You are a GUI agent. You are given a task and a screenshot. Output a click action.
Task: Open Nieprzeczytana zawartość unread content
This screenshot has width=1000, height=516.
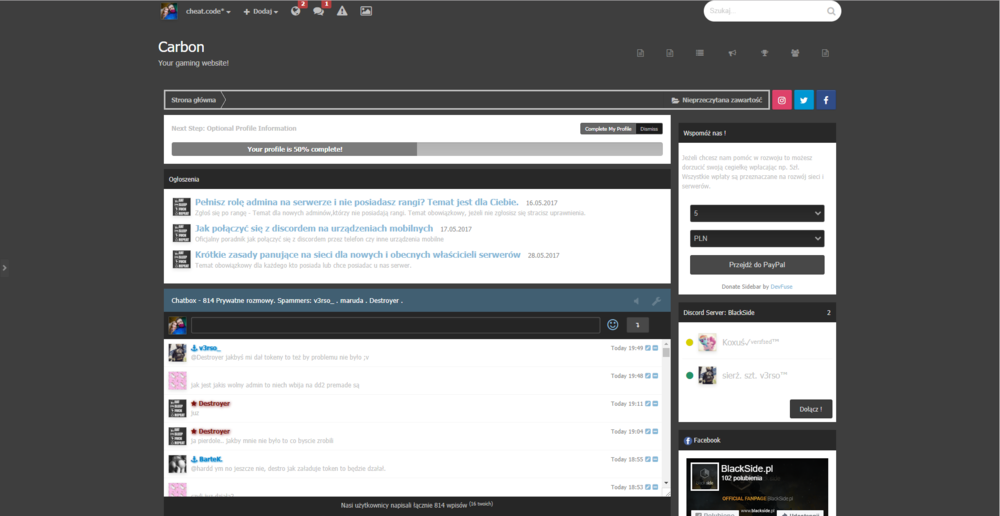[717, 100]
